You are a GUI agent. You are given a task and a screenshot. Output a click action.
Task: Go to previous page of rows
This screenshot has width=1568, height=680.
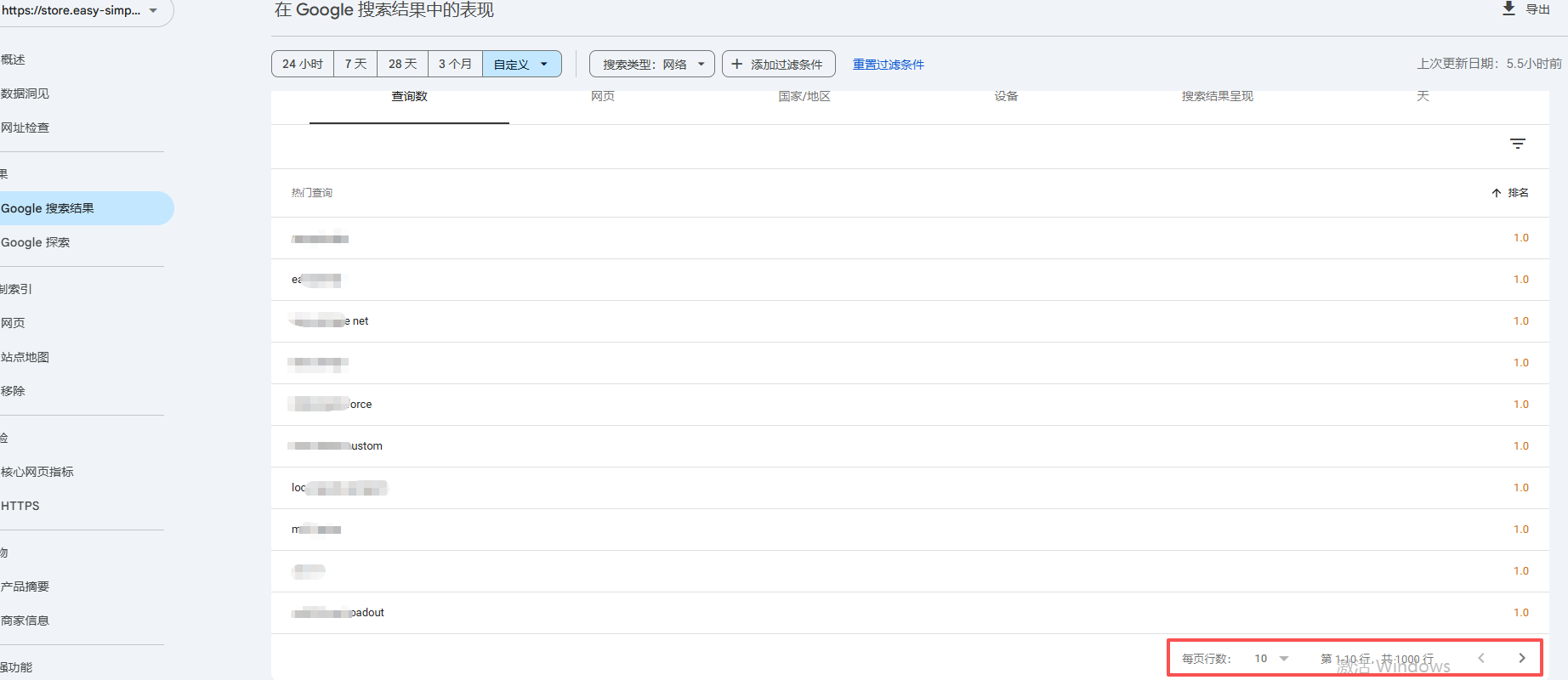[1481, 658]
